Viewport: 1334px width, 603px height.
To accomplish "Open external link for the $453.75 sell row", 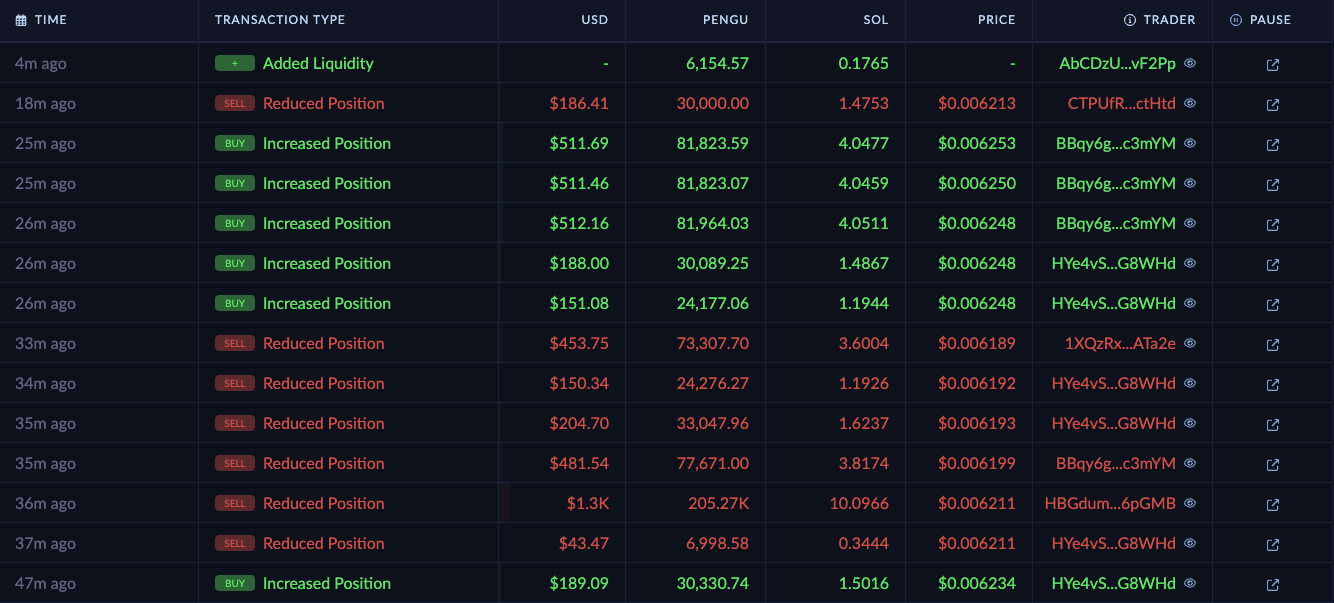I will [x=1273, y=345].
